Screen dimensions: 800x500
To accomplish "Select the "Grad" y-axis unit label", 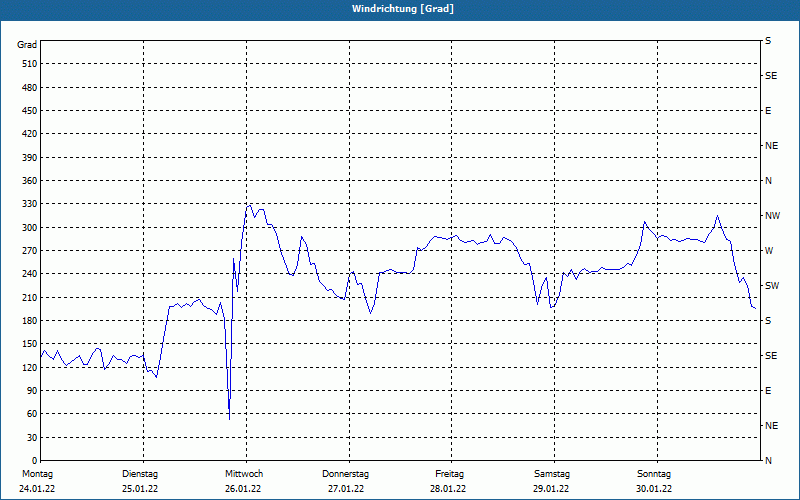I will pyautogui.click(x=27, y=45).
